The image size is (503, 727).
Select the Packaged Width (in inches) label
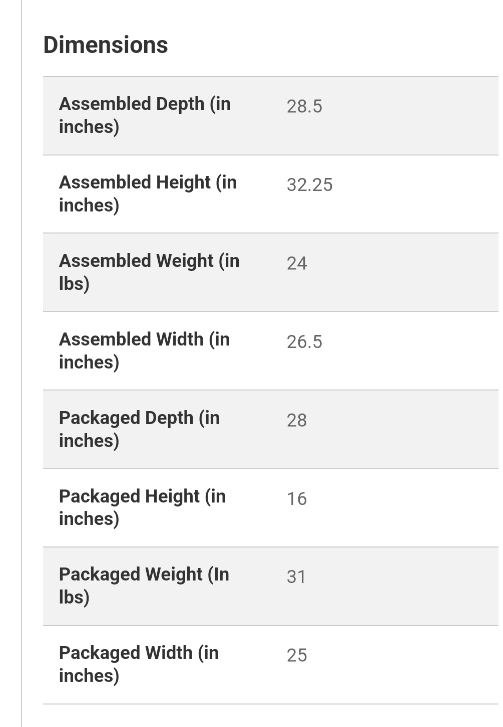point(139,664)
